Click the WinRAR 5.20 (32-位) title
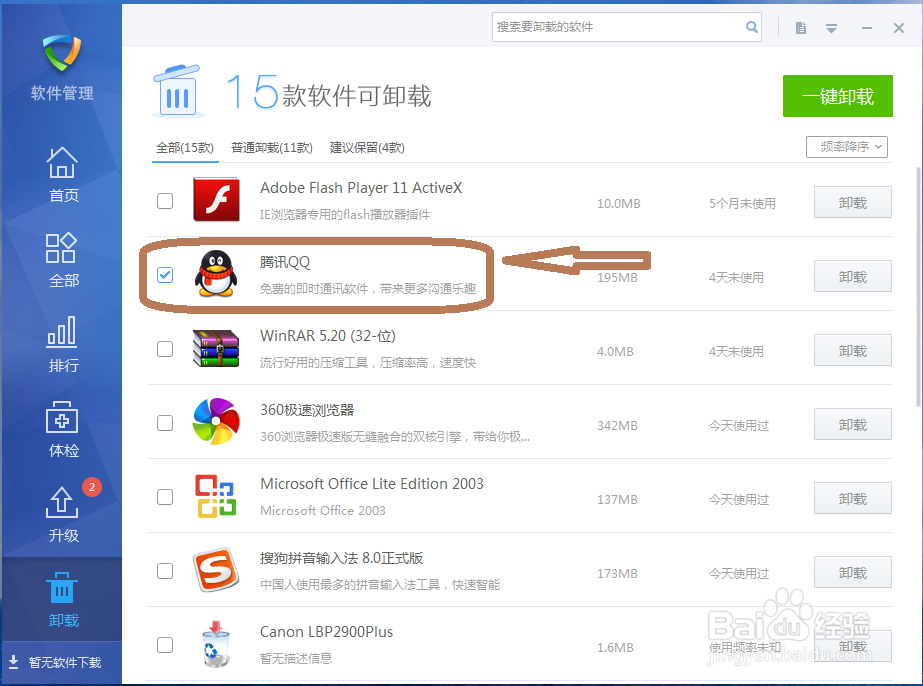Image resolution: width=923 pixels, height=686 pixels. tap(328, 336)
